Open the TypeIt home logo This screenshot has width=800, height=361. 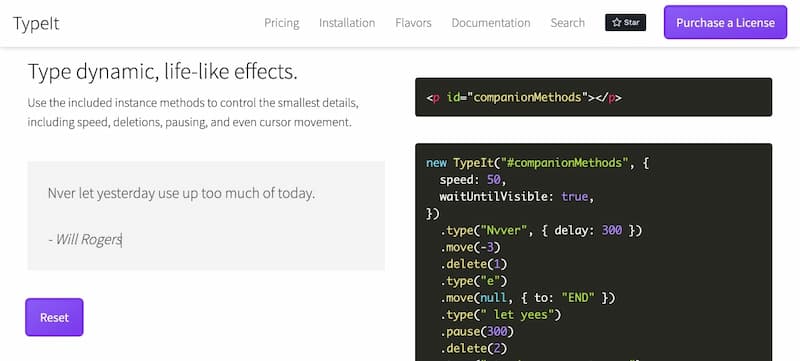(x=36, y=23)
